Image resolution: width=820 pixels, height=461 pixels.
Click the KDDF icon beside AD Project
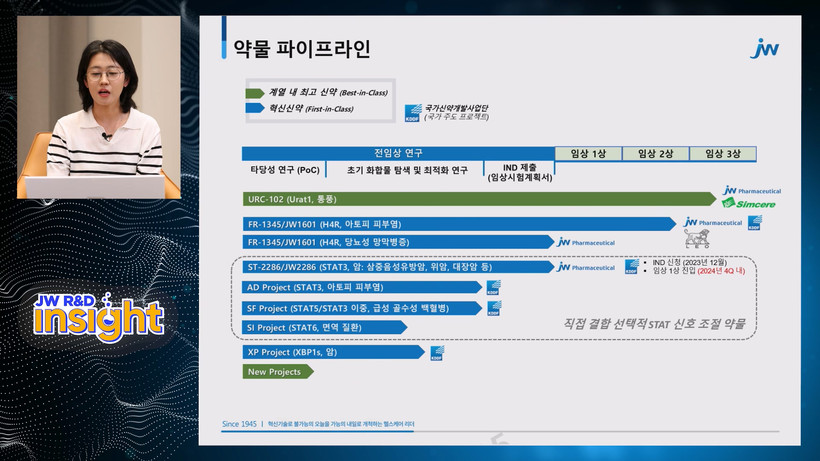(493, 287)
